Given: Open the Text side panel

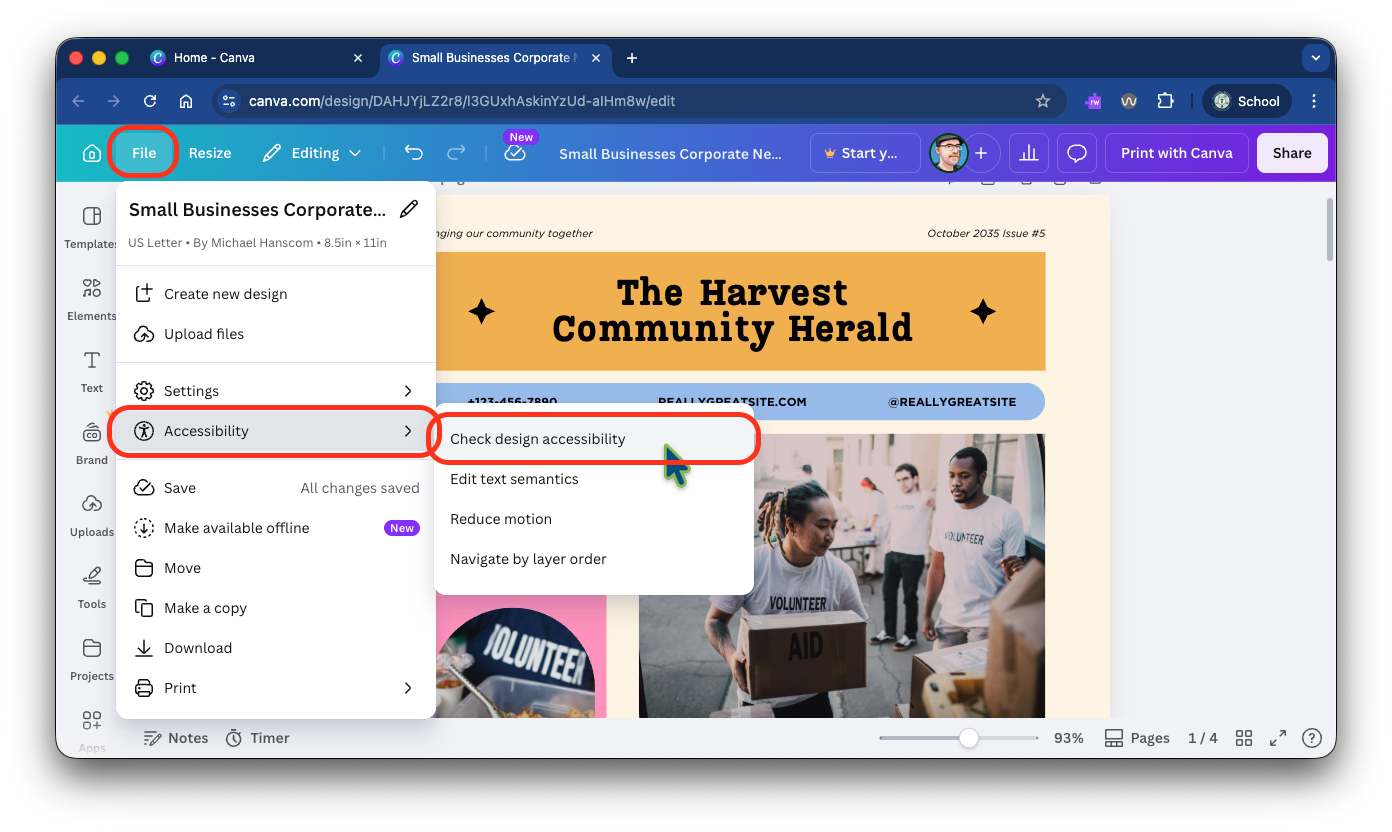Looking at the screenshot, I should (x=92, y=371).
